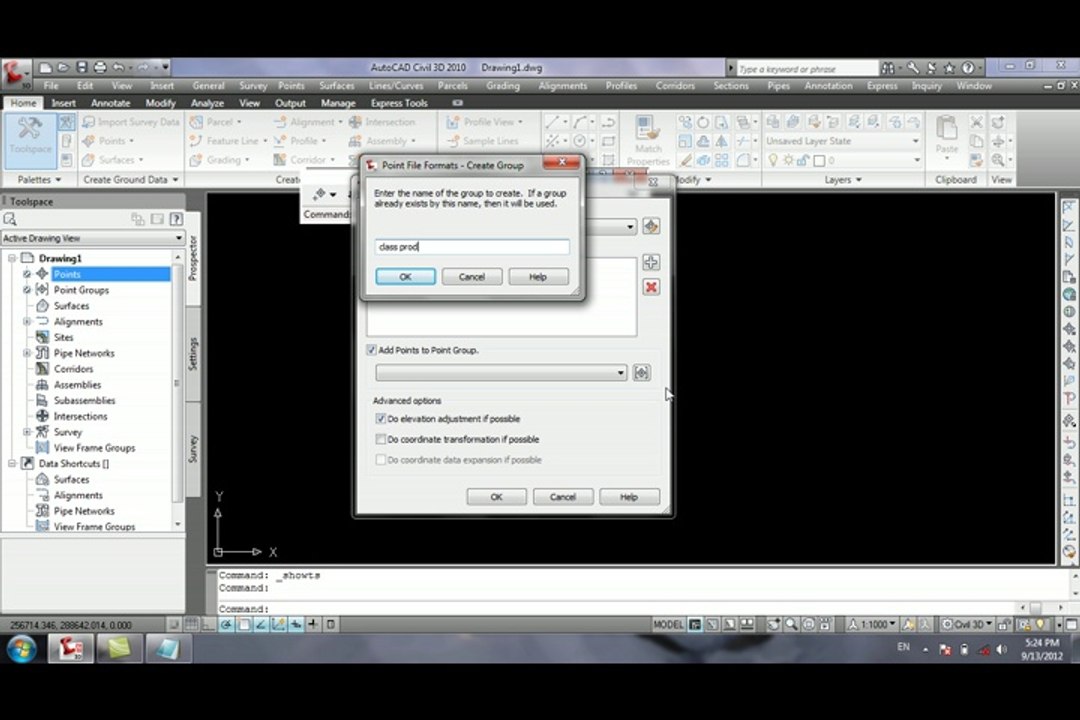This screenshot has width=1080, height=720.
Task: Click the volume icon in system tray
Action: (x=1001, y=649)
